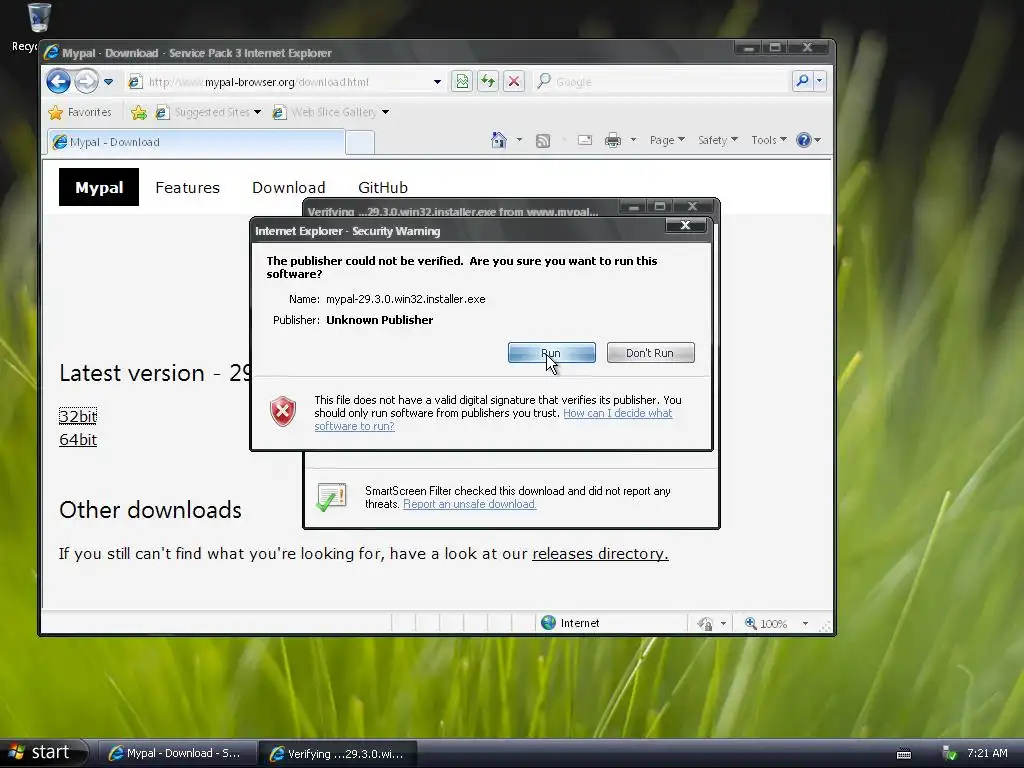
Task: Click the red Stop loading icon
Action: [x=514, y=82]
